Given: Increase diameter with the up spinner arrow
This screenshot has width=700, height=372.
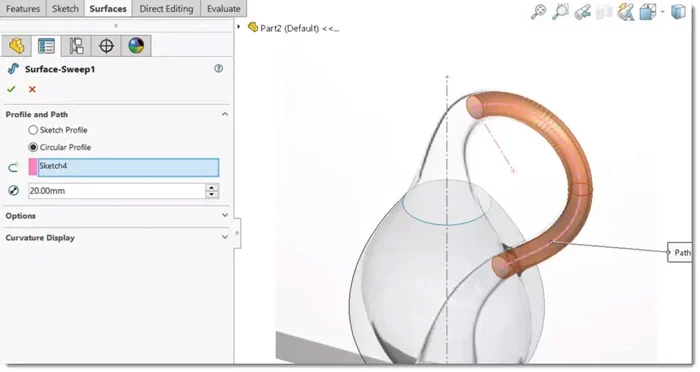Looking at the screenshot, I should point(212,187).
